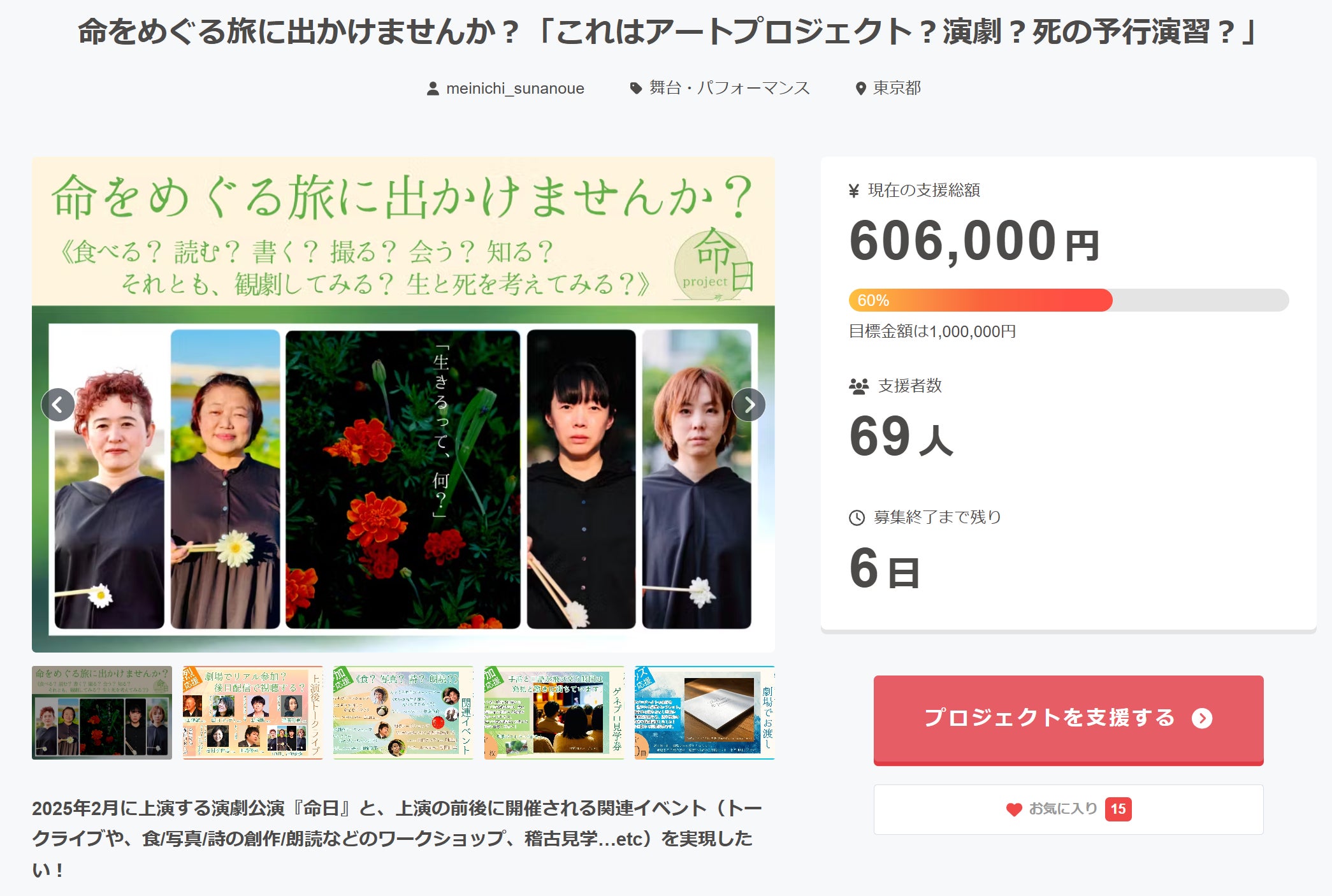1332x896 pixels.
Task: Click the user profile icon beside meinichi_sunanoue
Action: click(433, 89)
